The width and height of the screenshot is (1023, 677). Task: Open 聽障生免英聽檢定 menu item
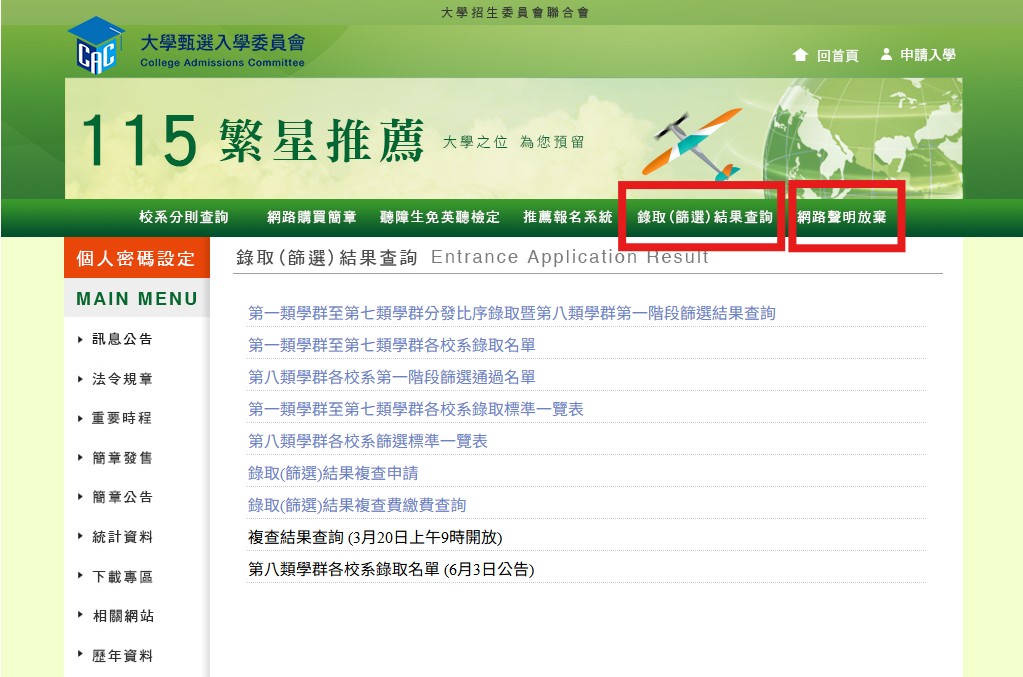point(440,217)
